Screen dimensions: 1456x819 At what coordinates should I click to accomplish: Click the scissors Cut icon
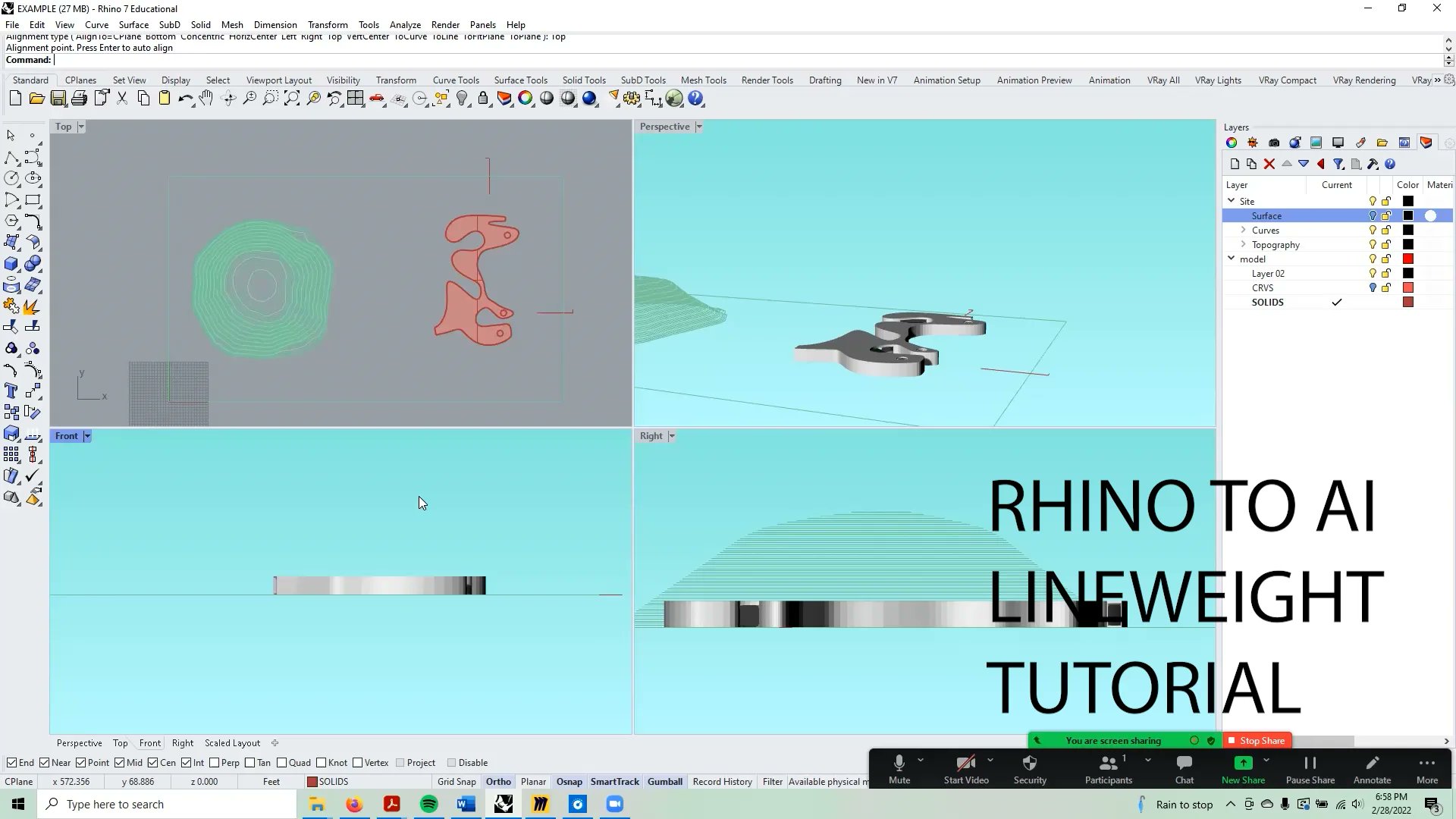click(x=122, y=98)
